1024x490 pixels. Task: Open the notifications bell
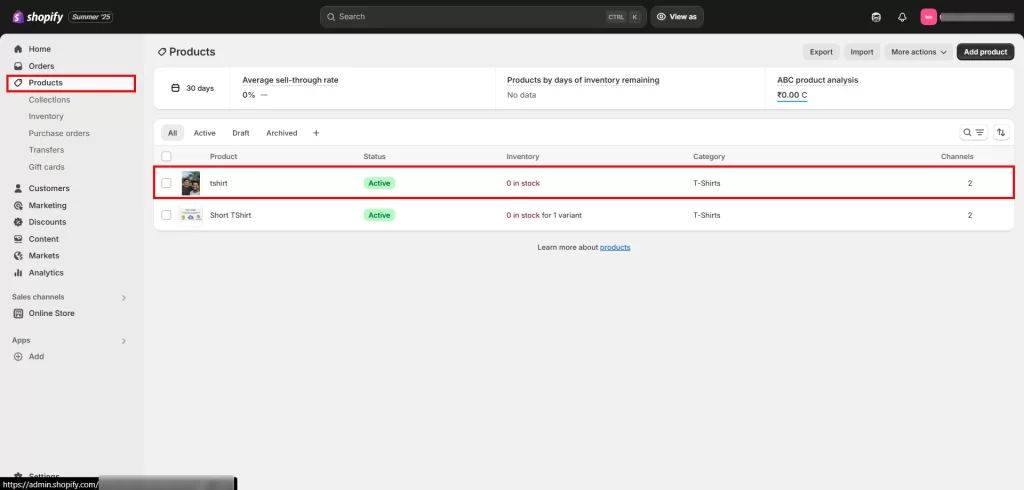902,17
